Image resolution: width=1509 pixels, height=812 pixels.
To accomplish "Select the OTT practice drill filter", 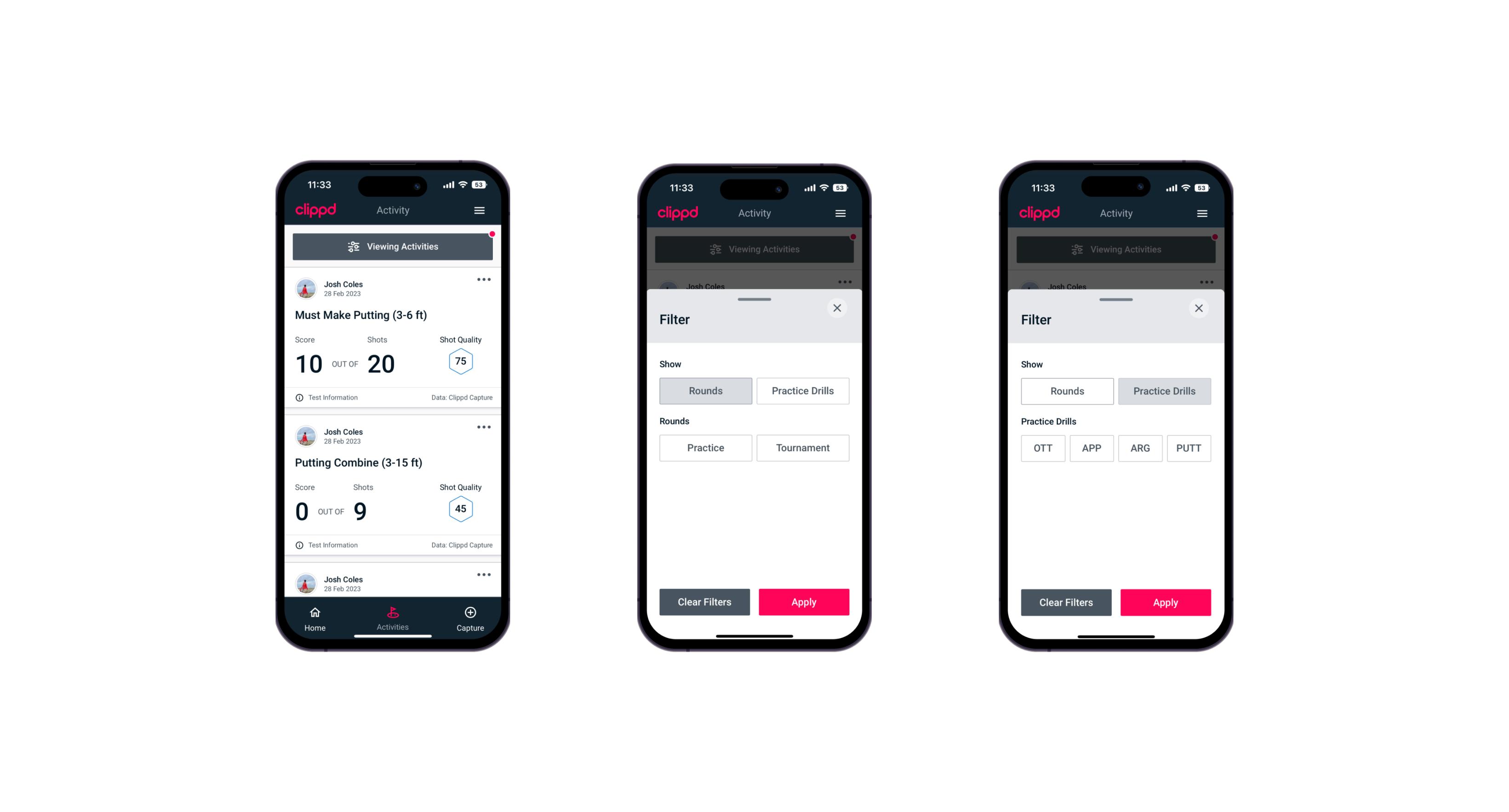I will 1044,448.
